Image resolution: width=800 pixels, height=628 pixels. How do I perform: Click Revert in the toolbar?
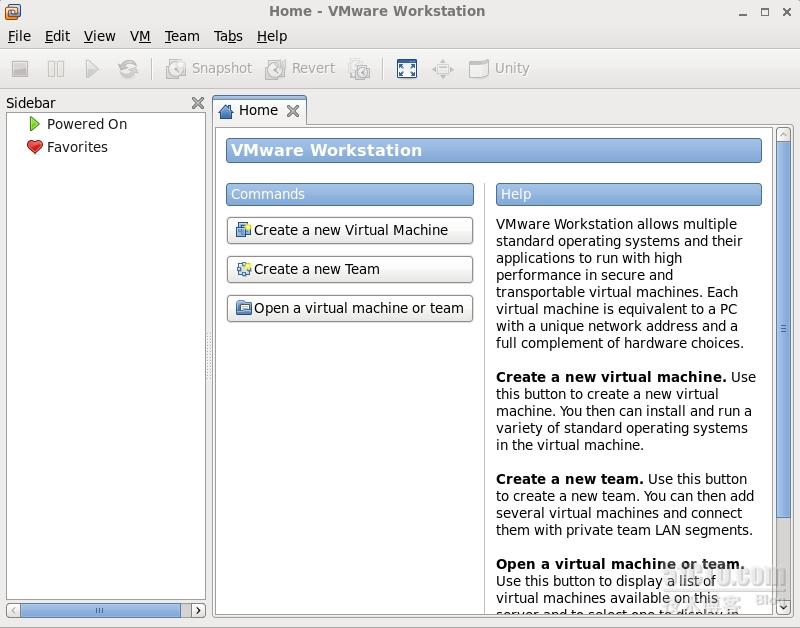(x=300, y=69)
